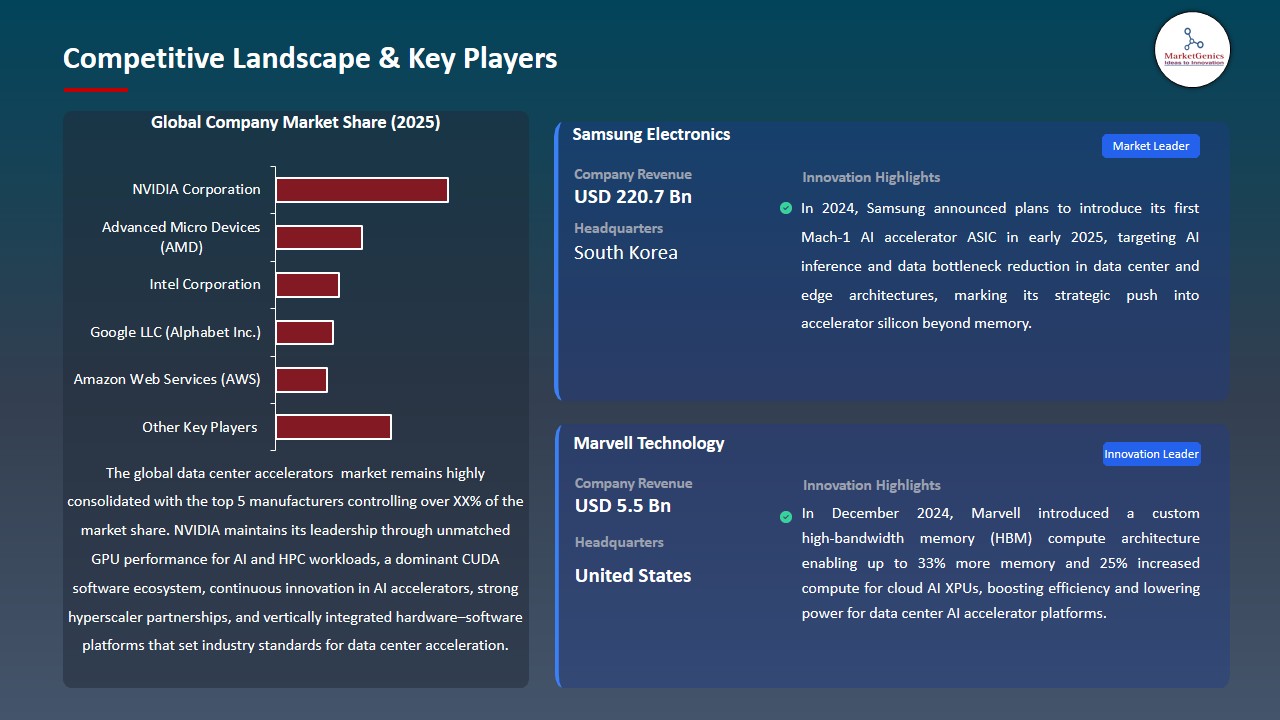Screen dimensions: 1280x720
Task: Click the Samsung Electronics card header icon area
Action: pyautogui.click(x=650, y=134)
